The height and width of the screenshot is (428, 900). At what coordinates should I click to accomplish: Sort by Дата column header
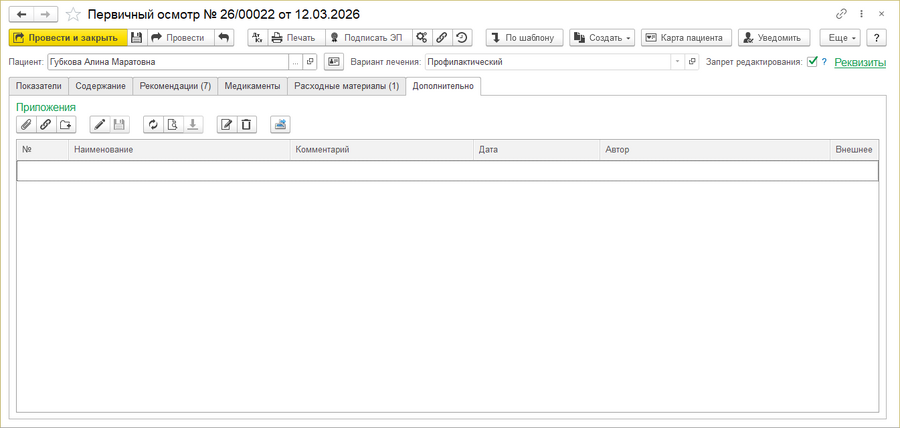pyautogui.click(x=537, y=150)
